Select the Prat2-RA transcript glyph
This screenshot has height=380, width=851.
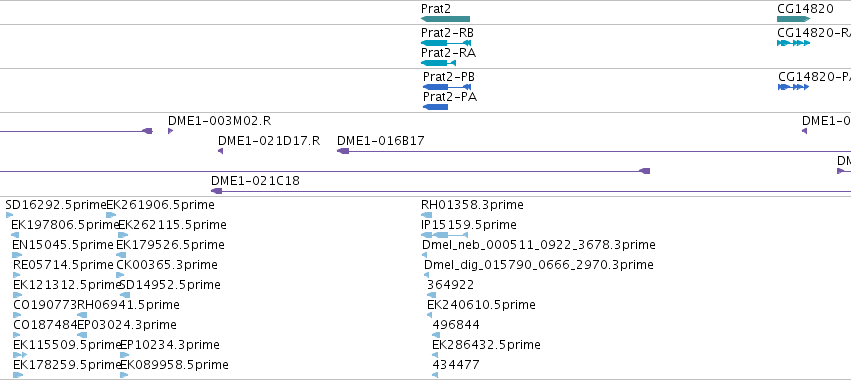coord(438,63)
